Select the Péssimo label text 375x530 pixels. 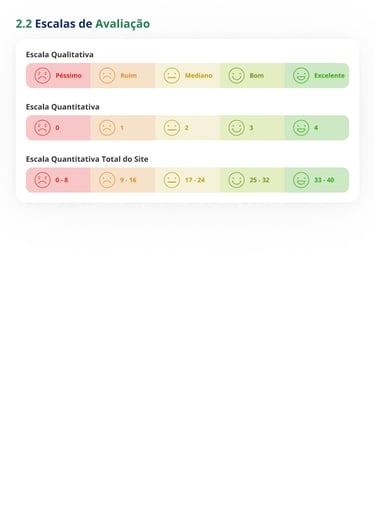click(x=68, y=75)
